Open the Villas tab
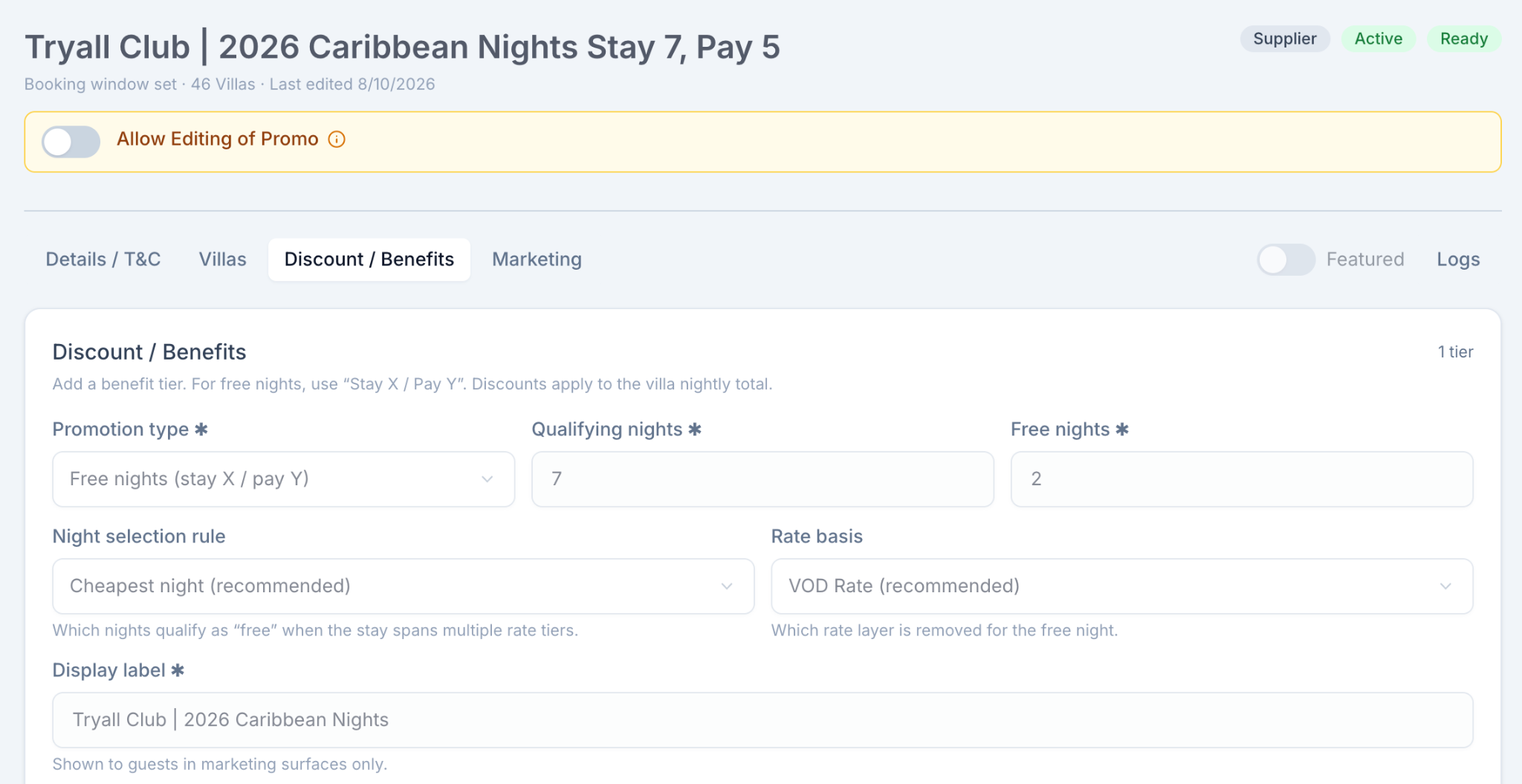This screenshot has width=1522, height=784. tap(223, 259)
